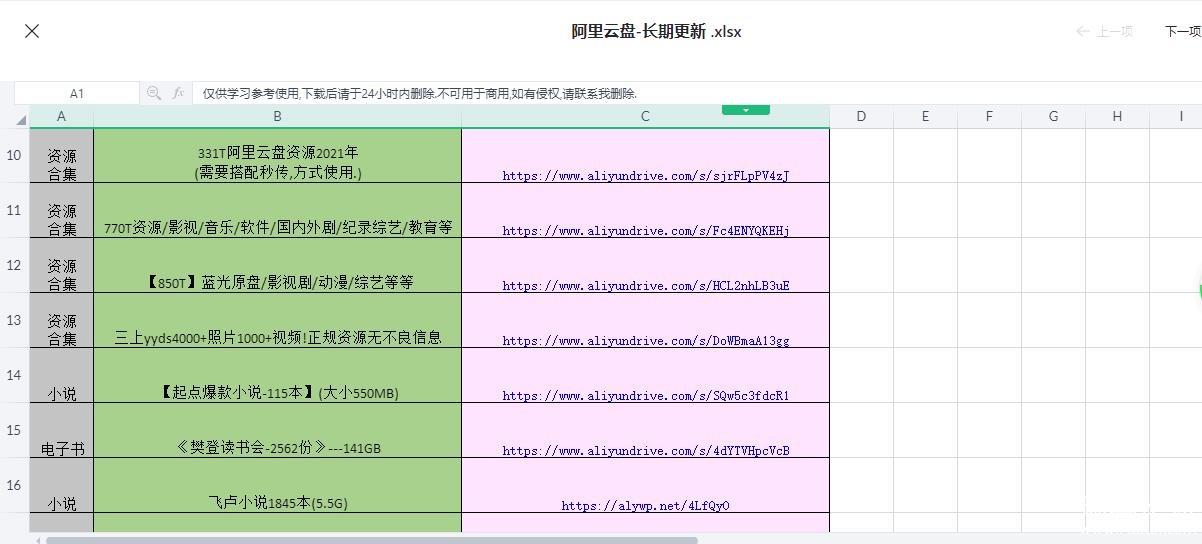The image size is (1202, 544).
Task: Click the formula bar content text
Action: coord(419,93)
